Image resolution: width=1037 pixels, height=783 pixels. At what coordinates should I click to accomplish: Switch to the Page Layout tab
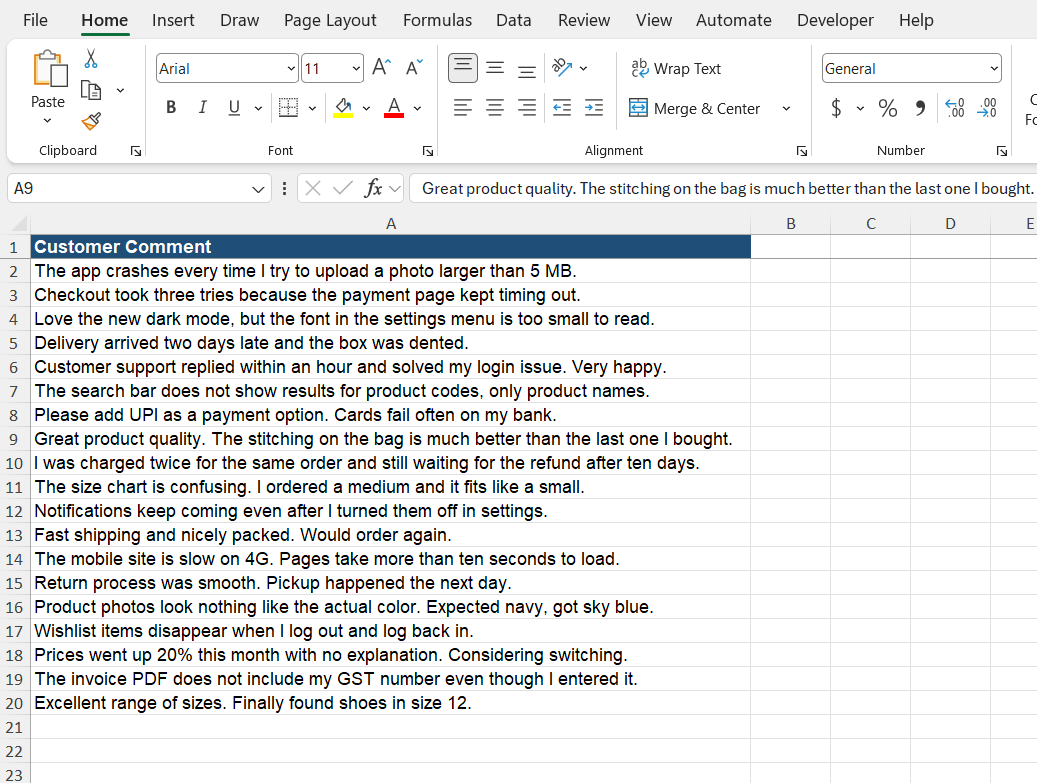[x=330, y=21]
